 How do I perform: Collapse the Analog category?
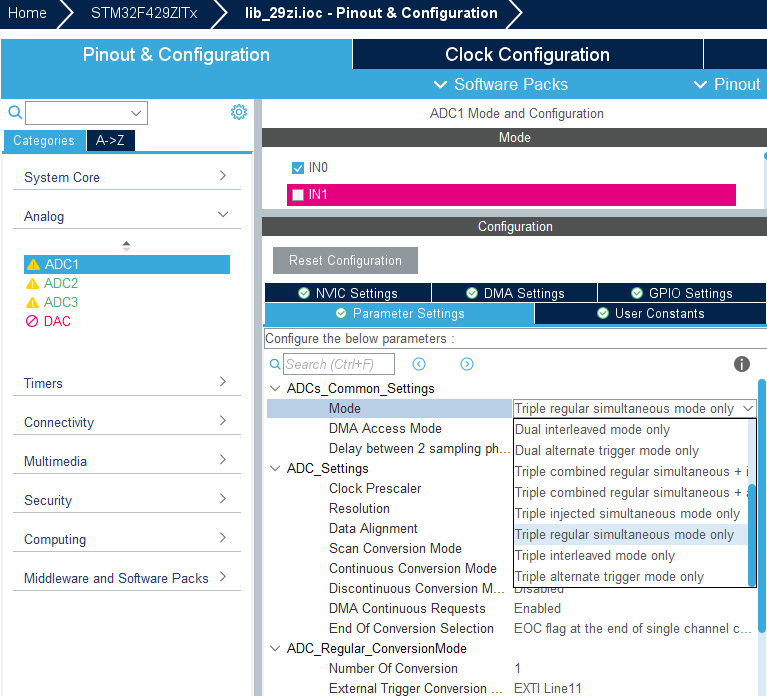(223, 215)
